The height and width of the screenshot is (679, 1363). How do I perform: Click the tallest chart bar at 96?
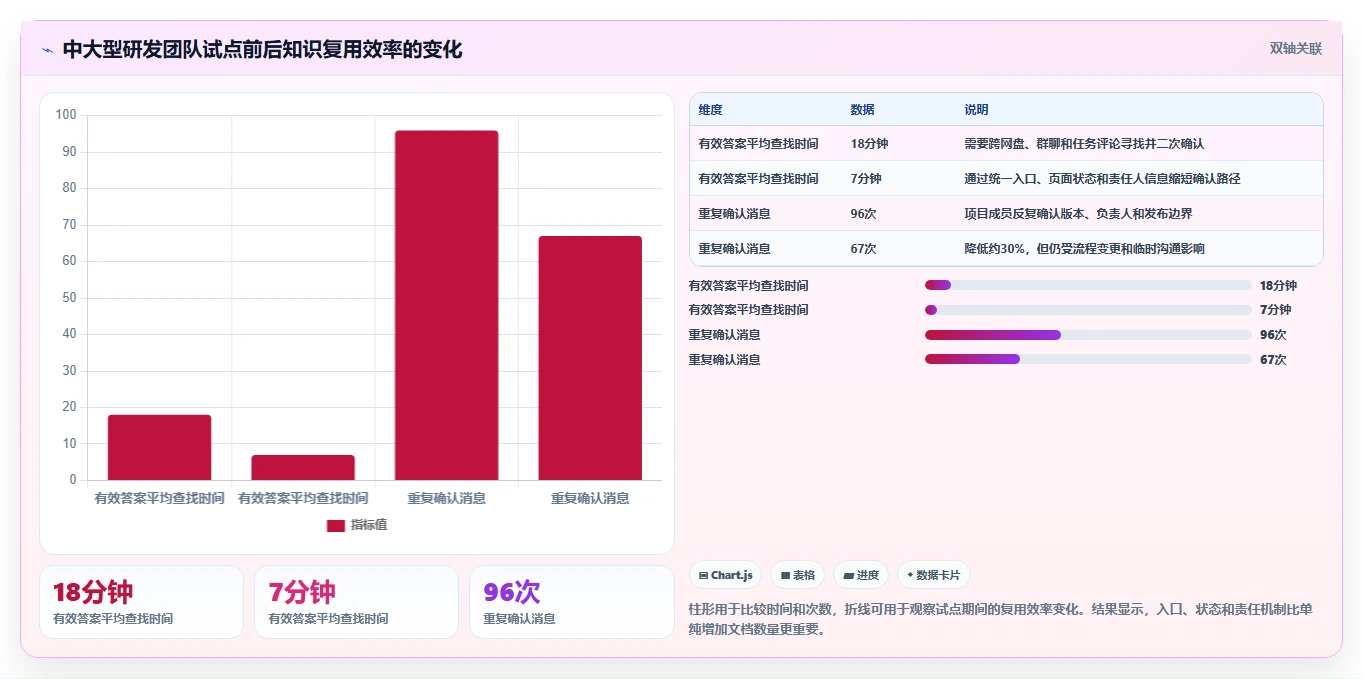coord(446,305)
